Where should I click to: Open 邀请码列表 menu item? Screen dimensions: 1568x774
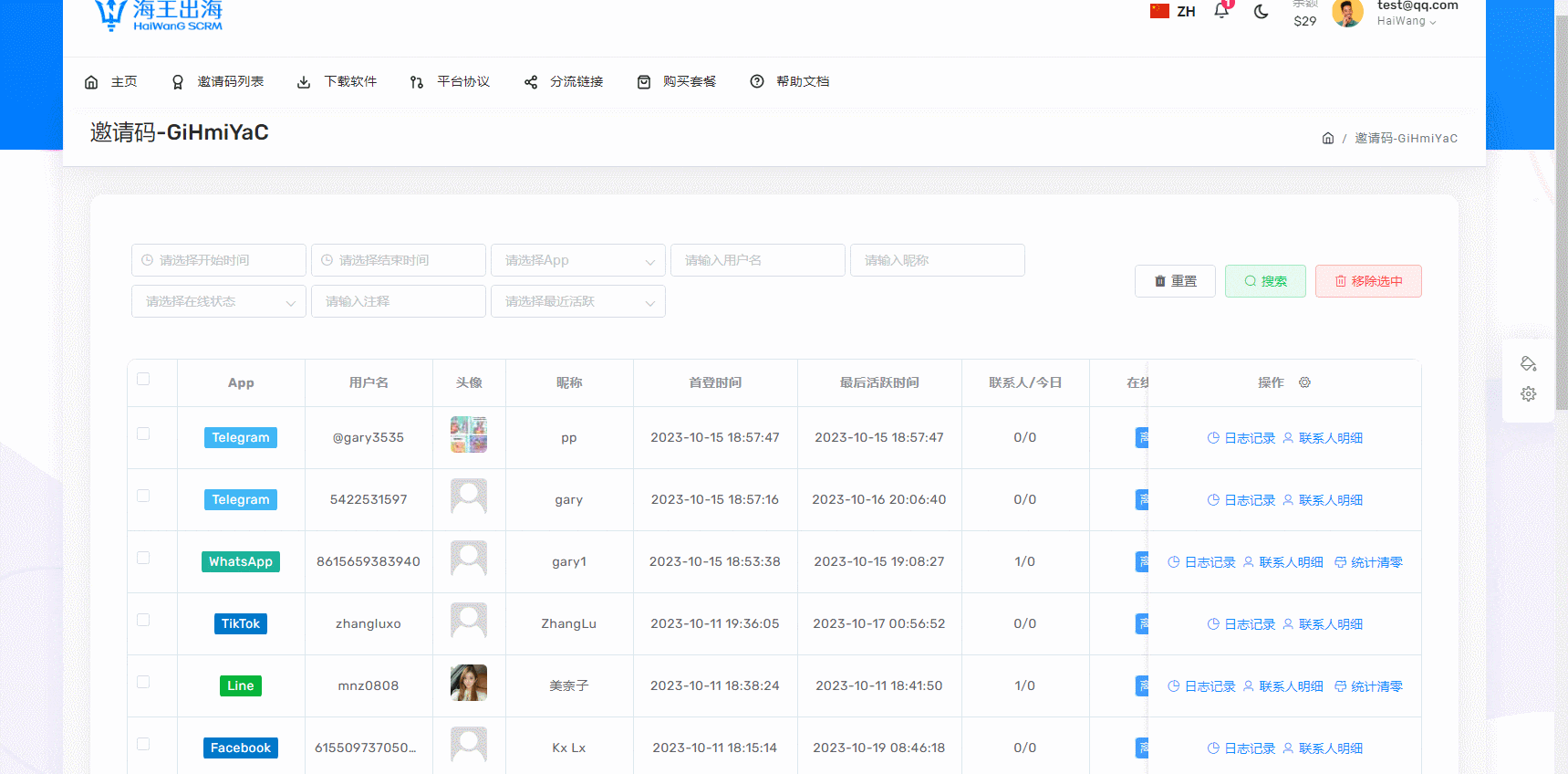click(218, 82)
